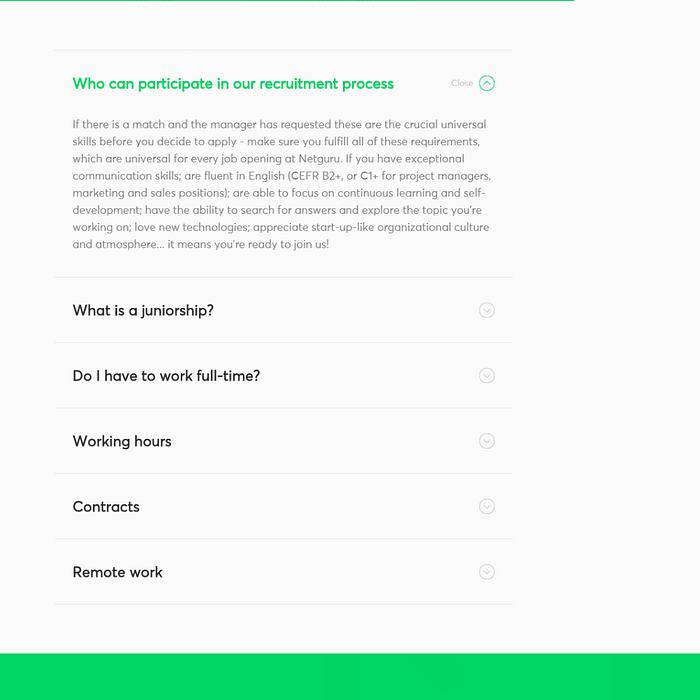Image resolution: width=700 pixels, height=700 pixels.
Task: Click the Working hours circle chevron icon
Action: pos(487,441)
